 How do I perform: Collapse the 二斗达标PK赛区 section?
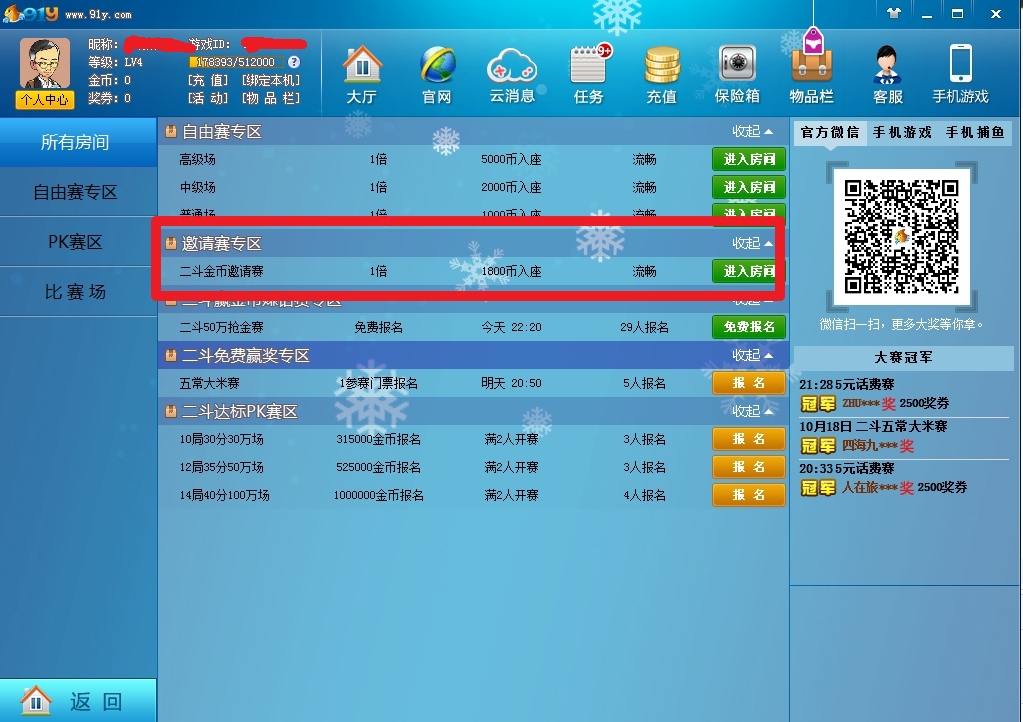752,411
